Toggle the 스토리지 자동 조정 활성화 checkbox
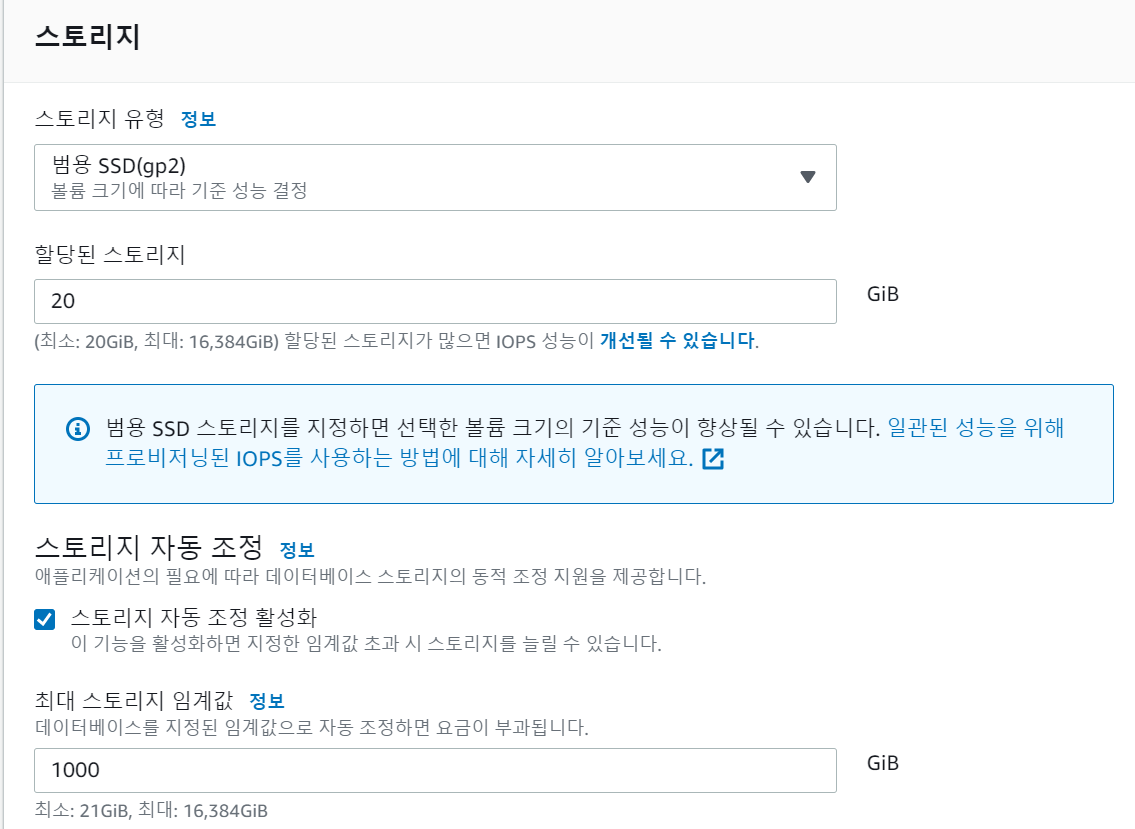The width and height of the screenshot is (1135, 829). [x=45, y=619]
